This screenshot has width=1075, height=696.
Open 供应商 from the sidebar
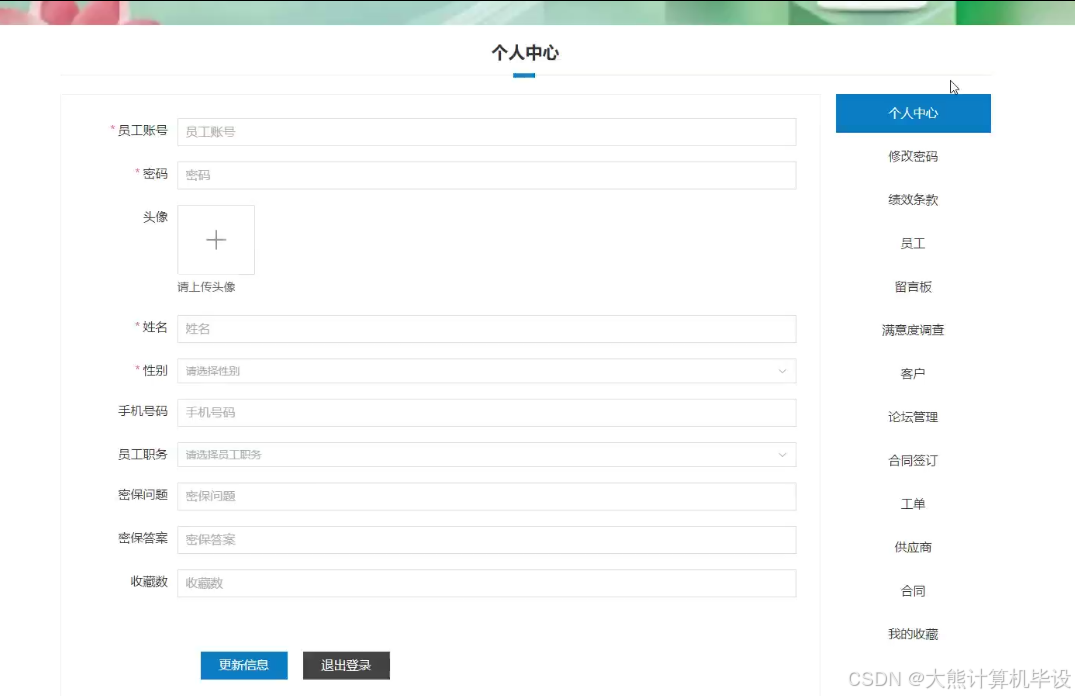913,547
